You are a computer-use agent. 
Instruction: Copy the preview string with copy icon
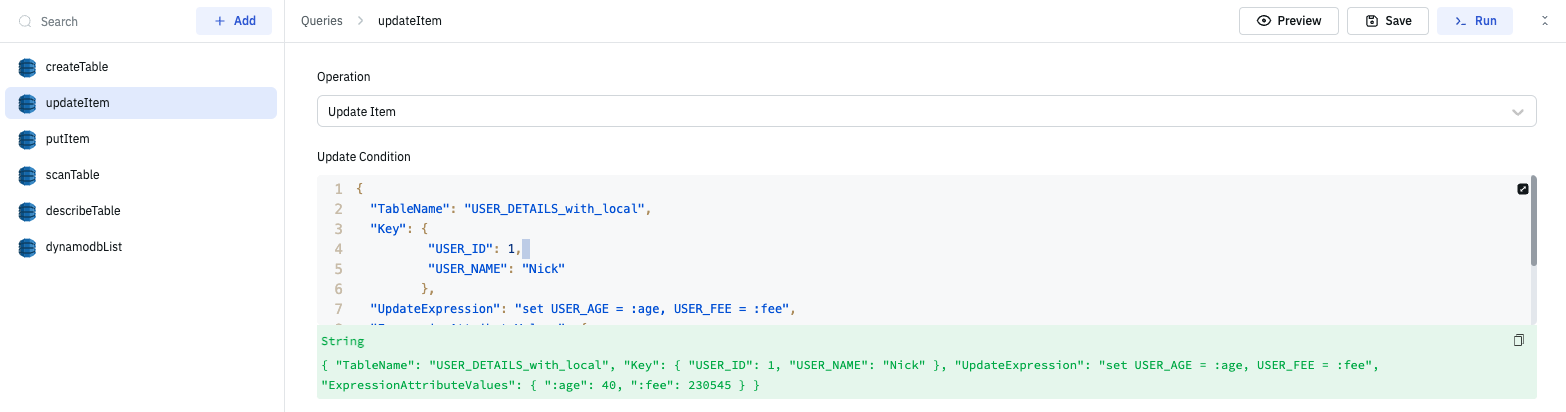pos(1519,341)
